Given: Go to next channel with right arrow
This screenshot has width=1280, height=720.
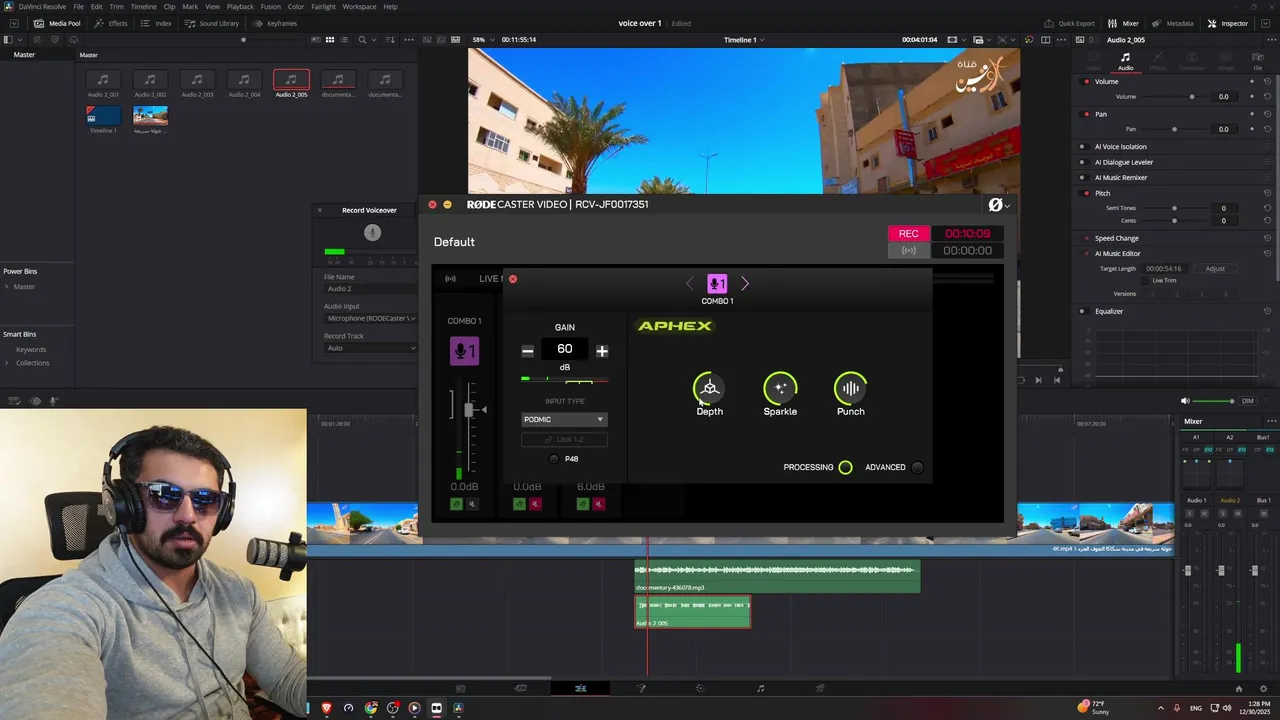Looking at the screenshot, I should (x=745, y=284).
